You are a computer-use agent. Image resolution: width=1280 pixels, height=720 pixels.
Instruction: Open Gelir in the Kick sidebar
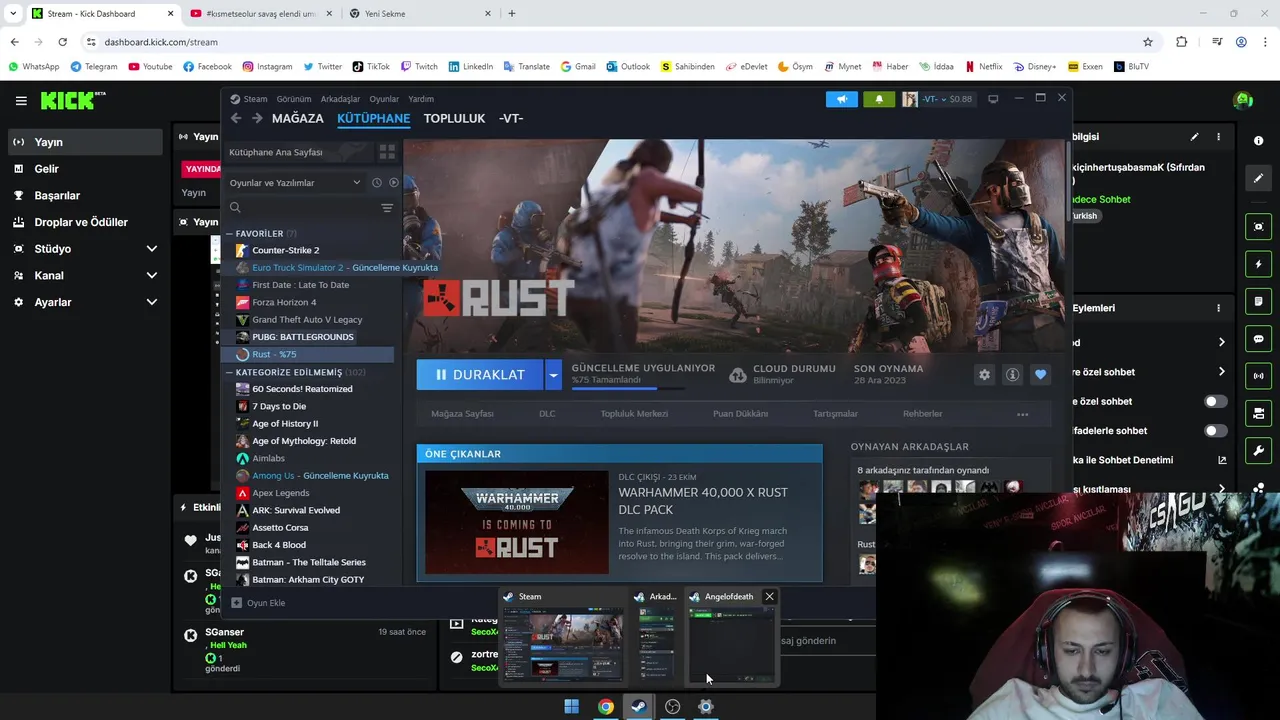pyautogui.click(x=85, y=169)
